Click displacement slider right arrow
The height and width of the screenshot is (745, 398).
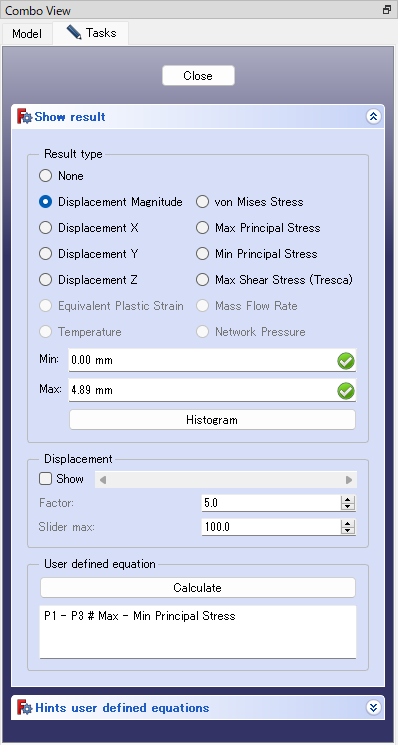coord(349,480)
